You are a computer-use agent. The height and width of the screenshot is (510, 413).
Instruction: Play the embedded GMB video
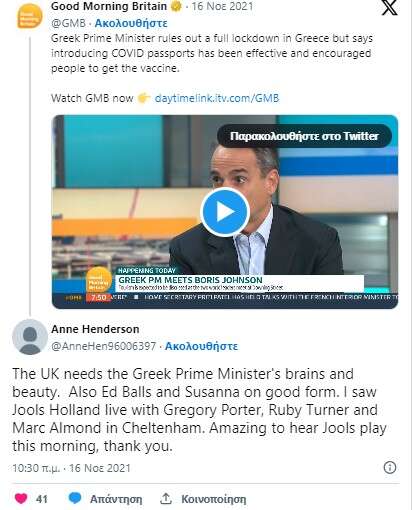[225, 212]
